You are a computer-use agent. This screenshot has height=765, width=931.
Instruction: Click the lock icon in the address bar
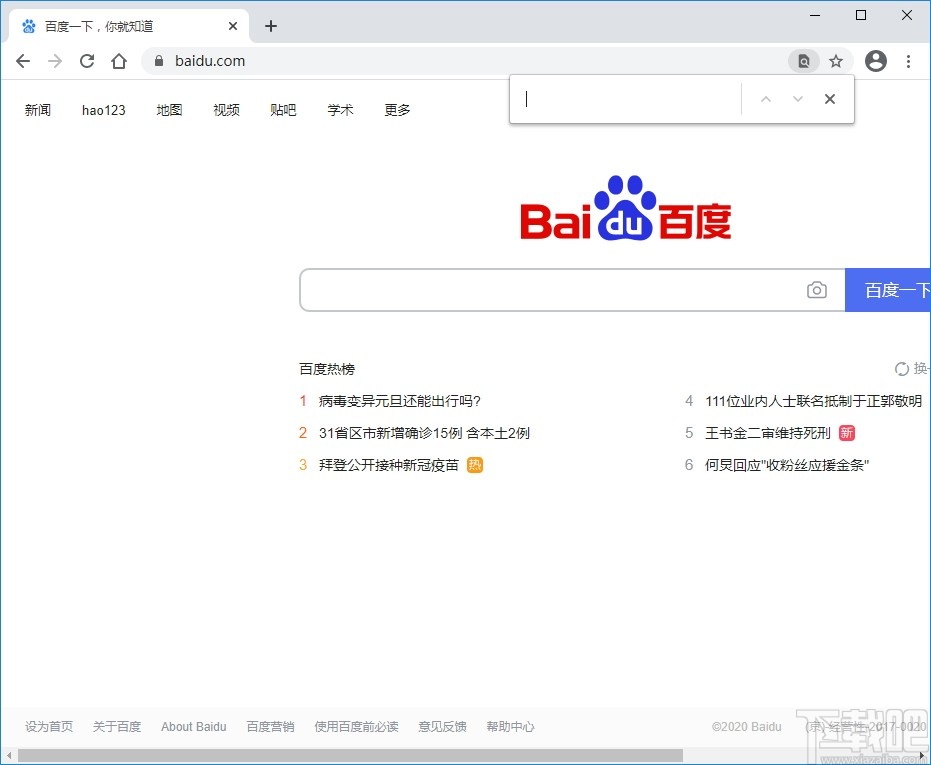tap(158, 61)
